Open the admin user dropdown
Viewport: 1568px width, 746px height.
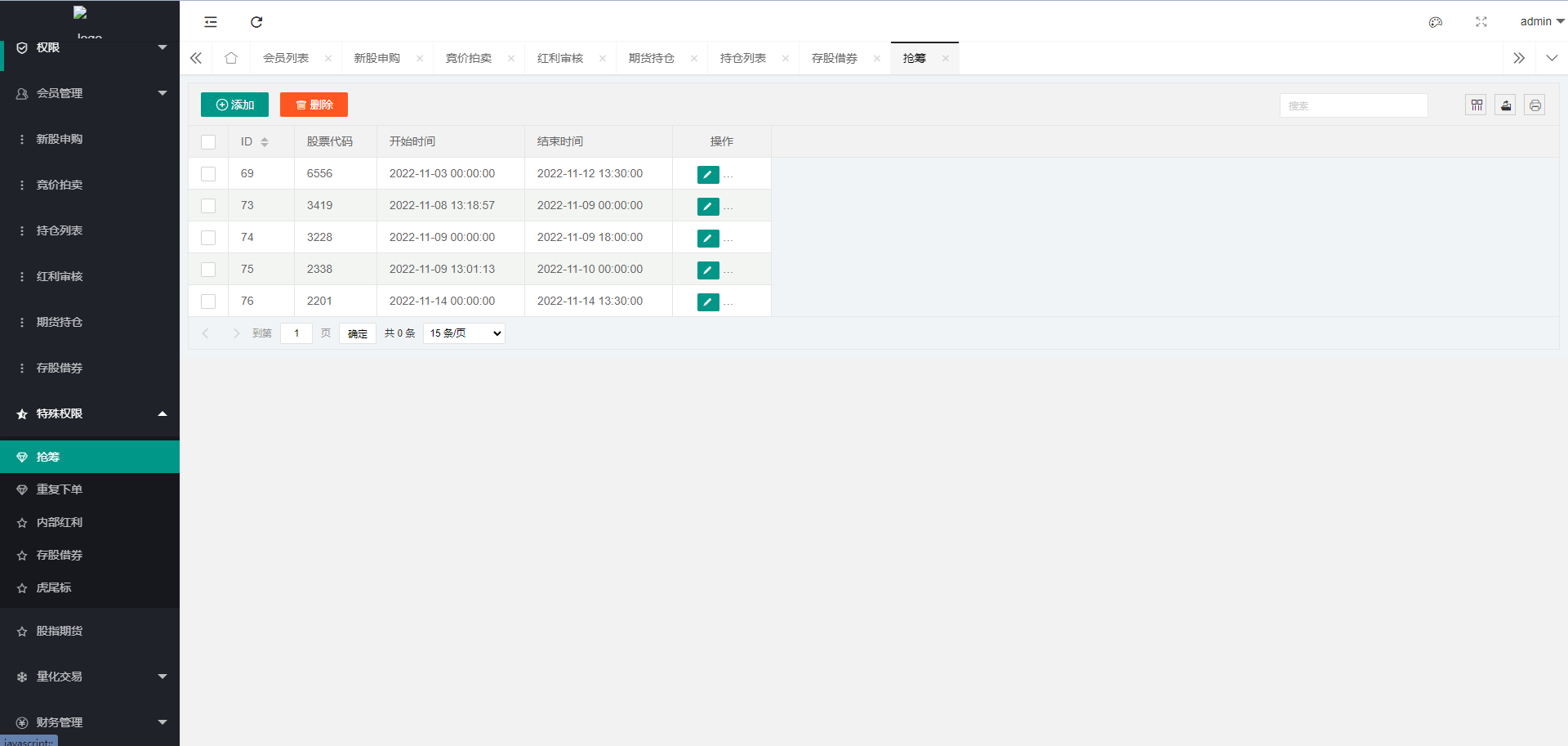(x=1541, y=22)
